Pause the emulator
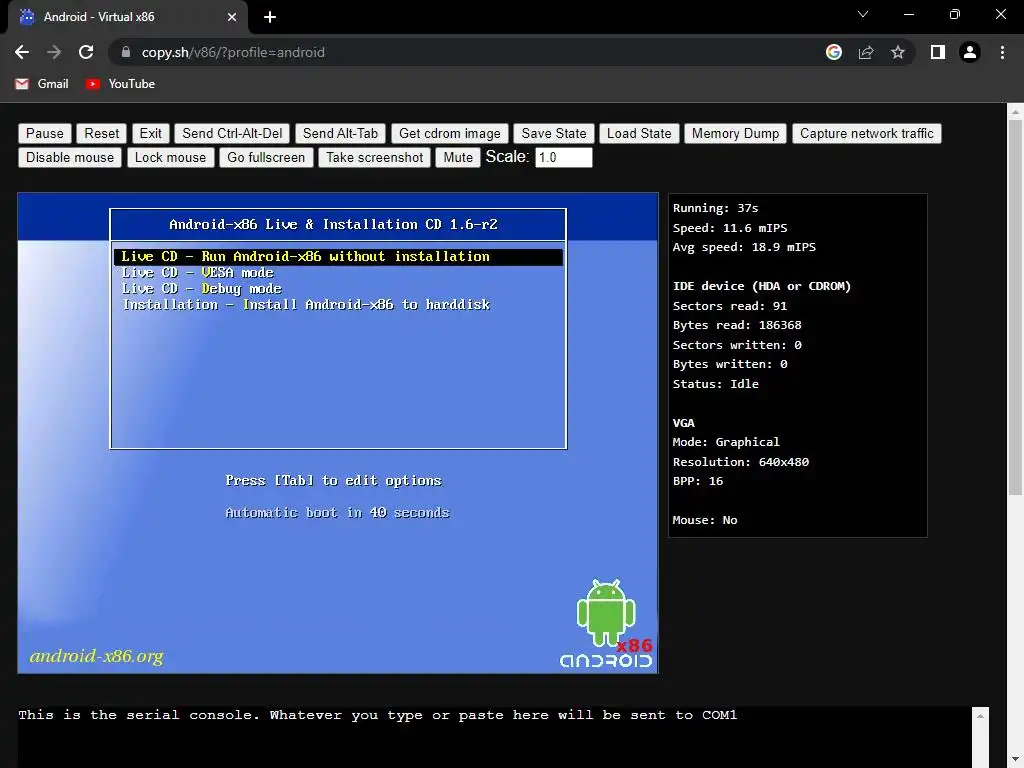This screenshot has height=768, width=1024. [44, 133]
